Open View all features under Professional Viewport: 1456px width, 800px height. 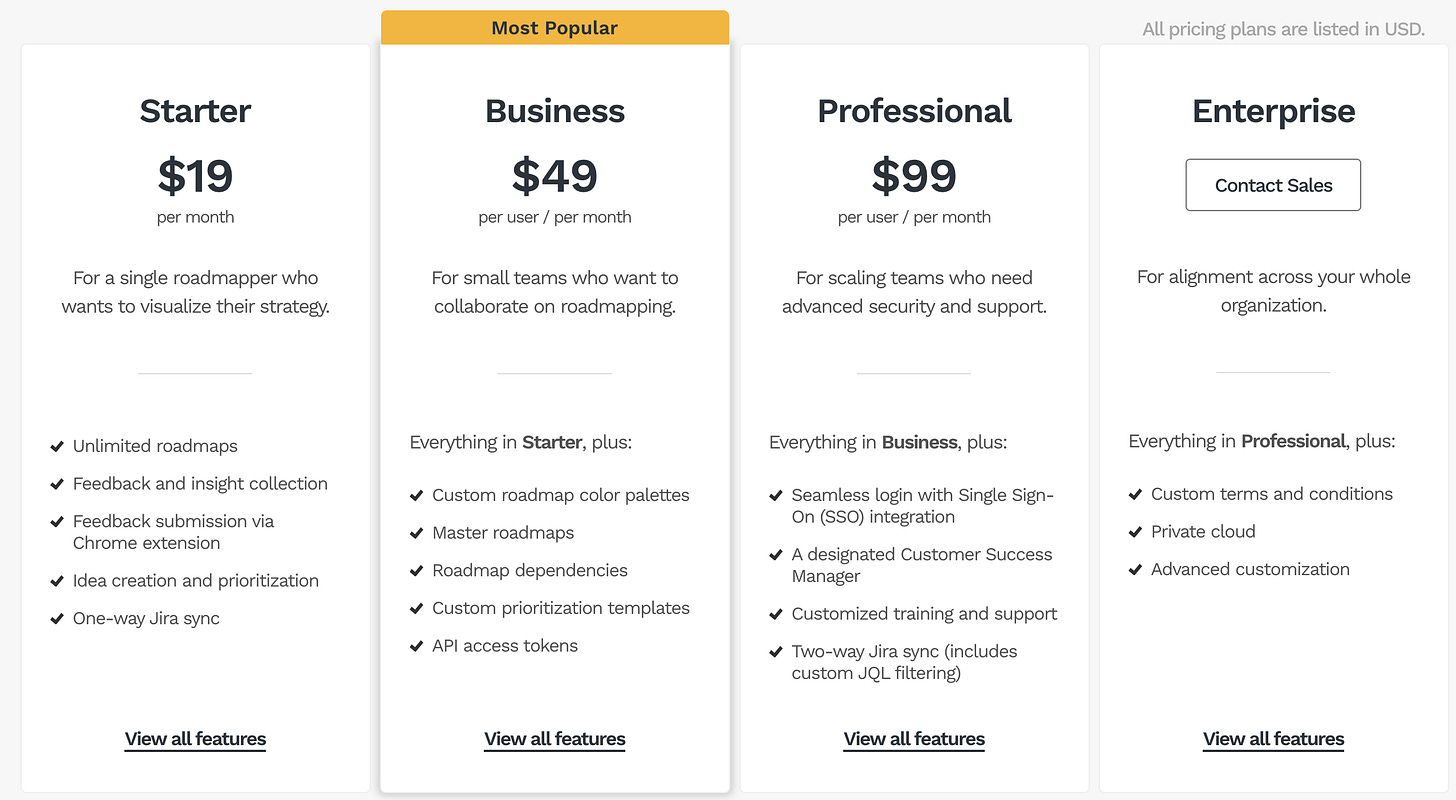914,739
